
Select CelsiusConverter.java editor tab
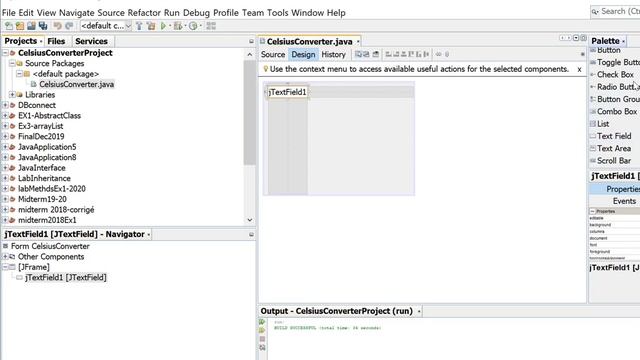(x=309, y=42)
